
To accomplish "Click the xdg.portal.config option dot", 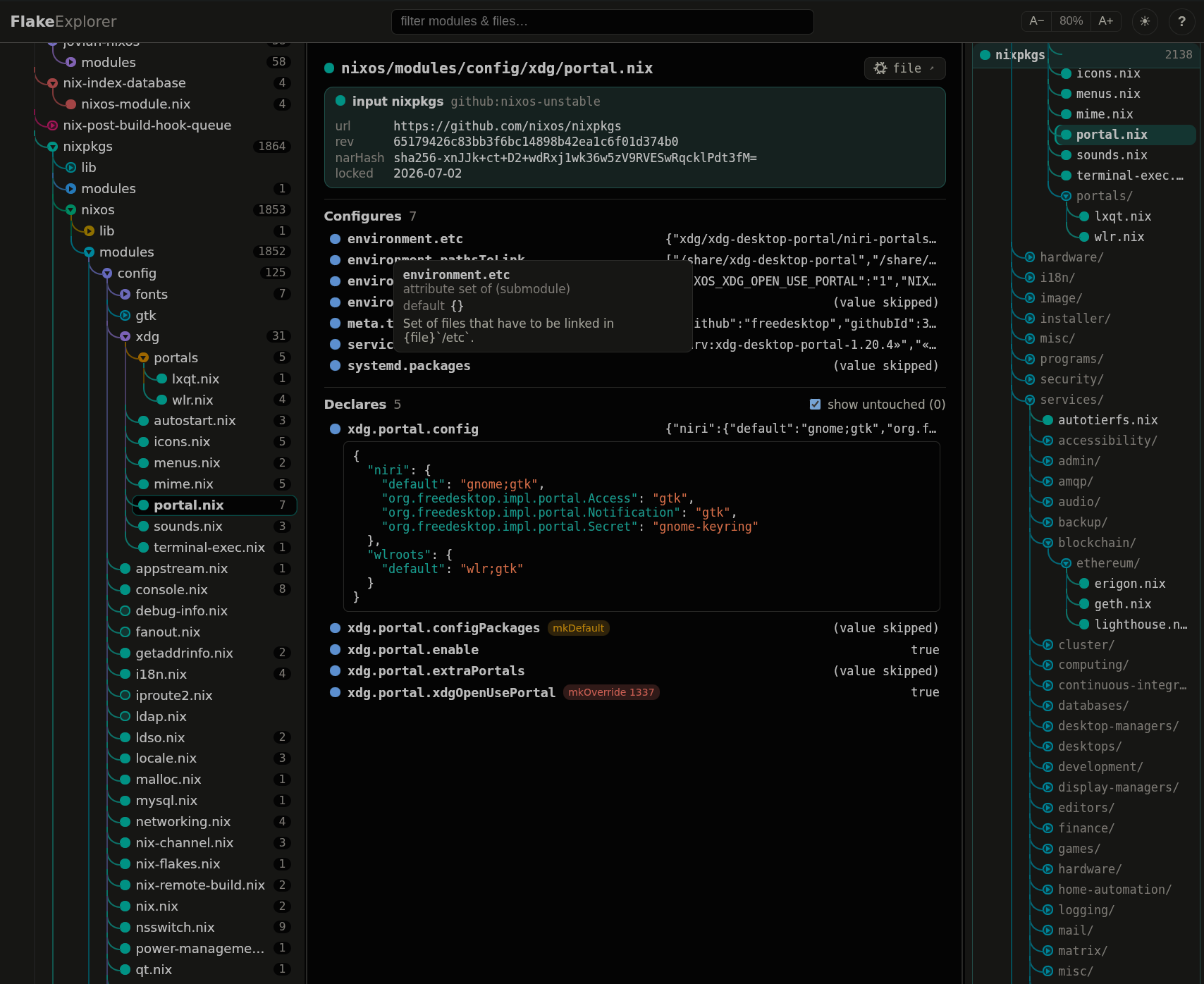I will (x=336, y=429).
